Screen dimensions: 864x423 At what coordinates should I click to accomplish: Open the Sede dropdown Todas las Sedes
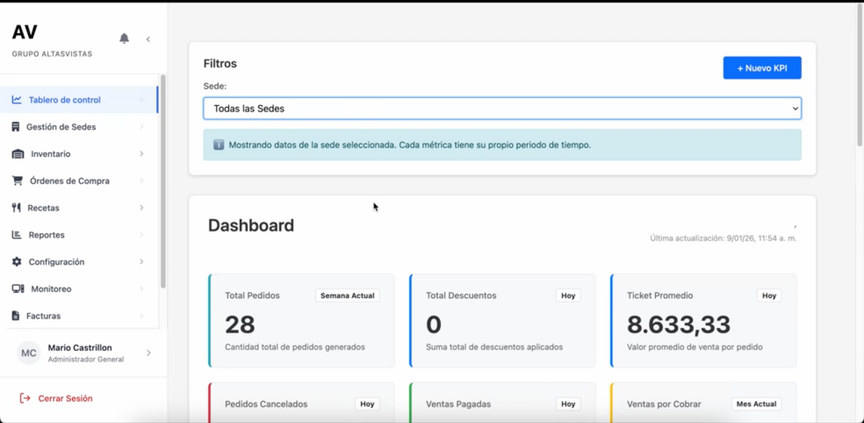(x=502, y=109)
